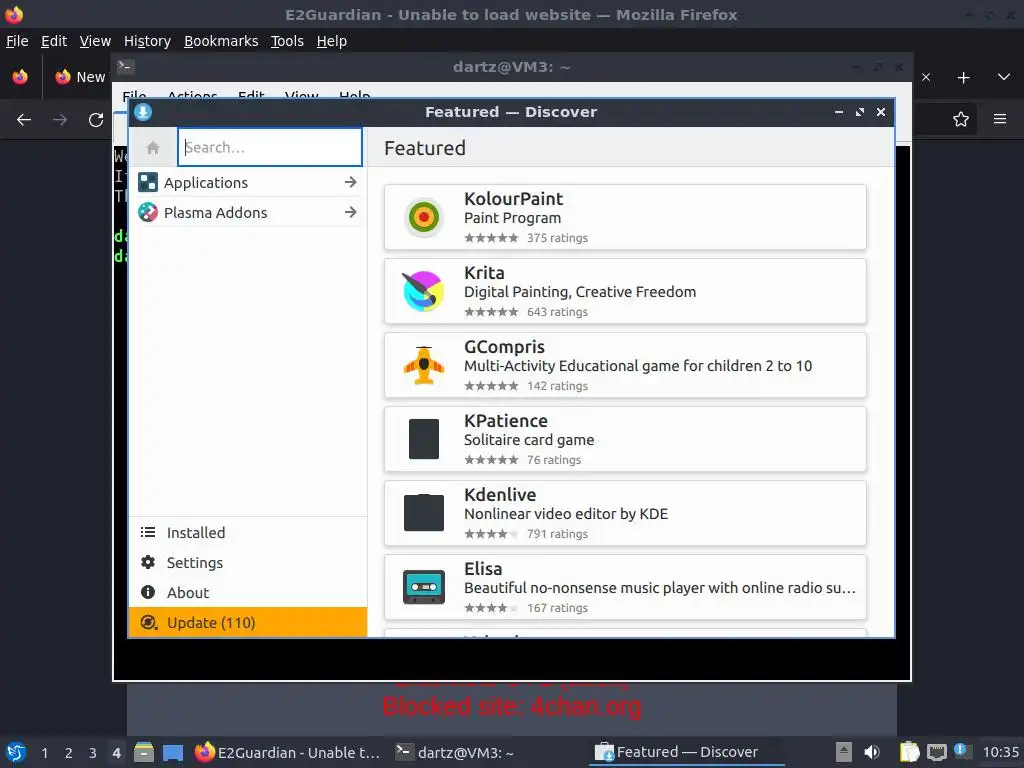Click in the Discover search field
Image resolution: width=1024 pixels, height=768 pixels.
(270, 147)
